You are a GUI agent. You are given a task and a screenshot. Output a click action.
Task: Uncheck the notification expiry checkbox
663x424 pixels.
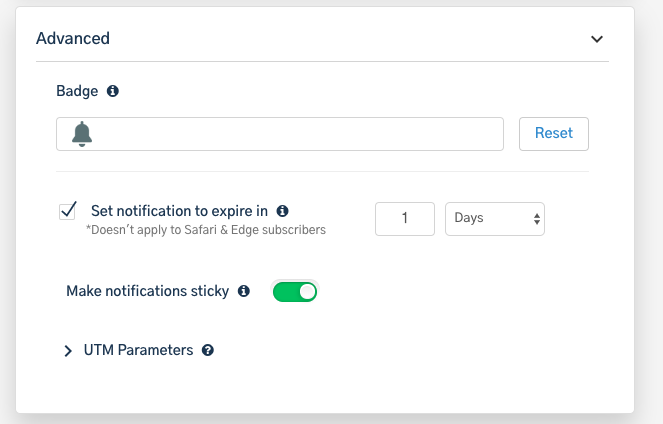coord(69,211)
